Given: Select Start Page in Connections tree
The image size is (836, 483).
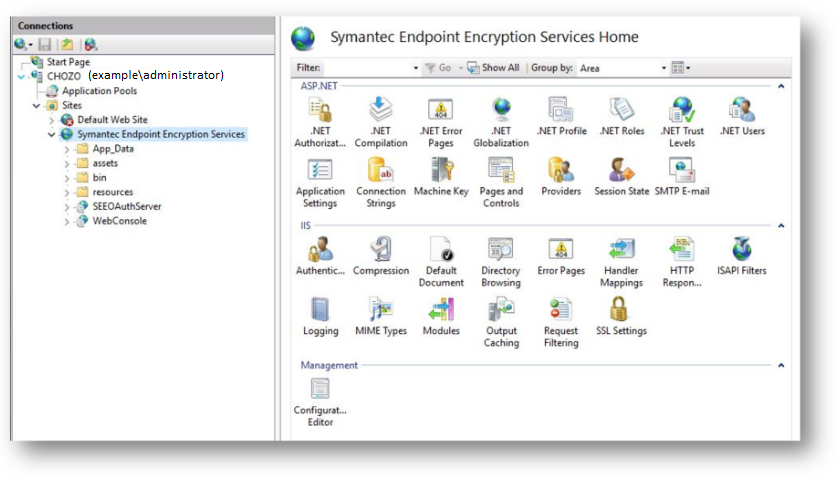Looking at the screenshot, I should 68,62.
